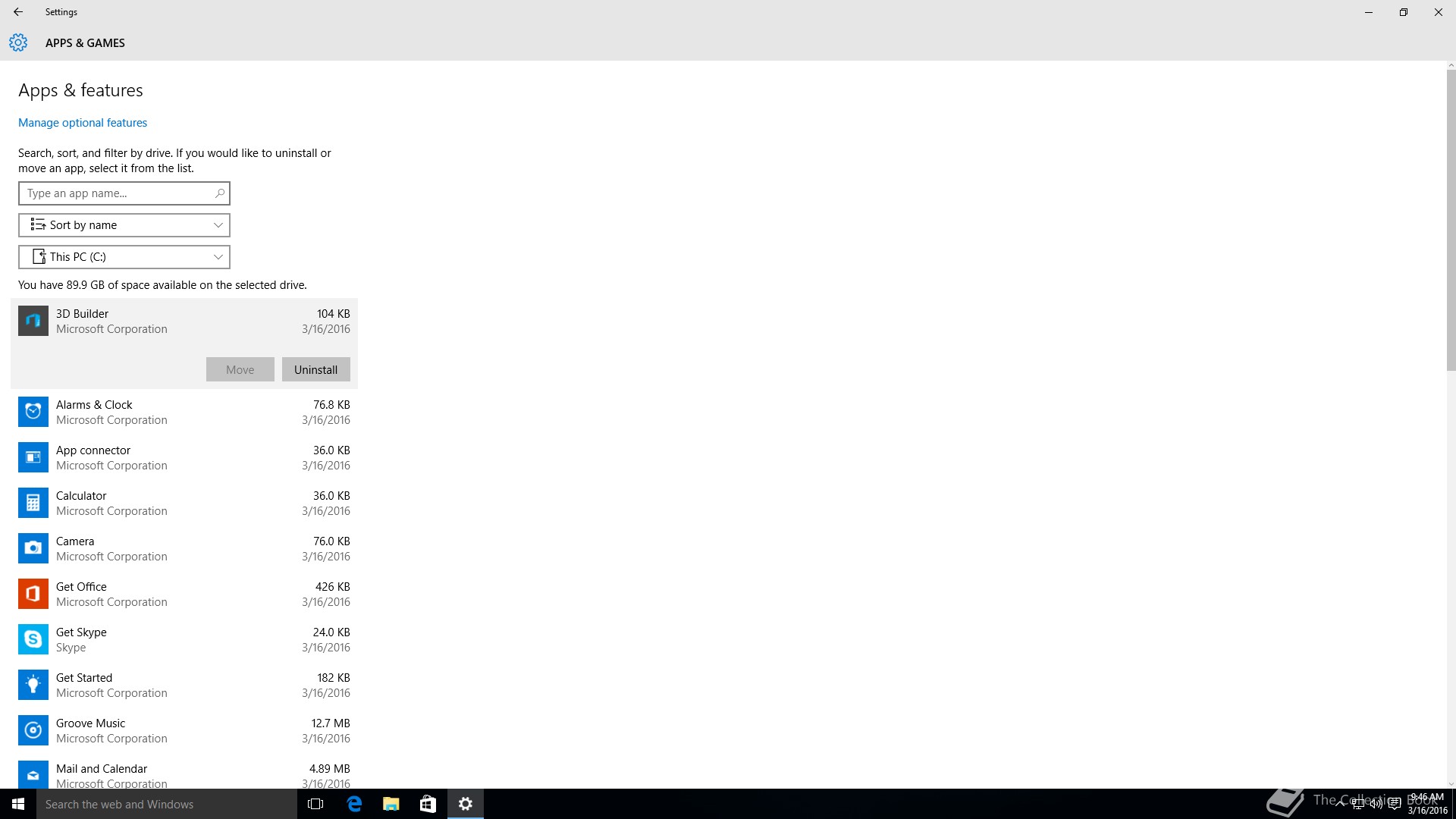
Task: Select the Get Skype entry name
Action: (x=81, y=632)
